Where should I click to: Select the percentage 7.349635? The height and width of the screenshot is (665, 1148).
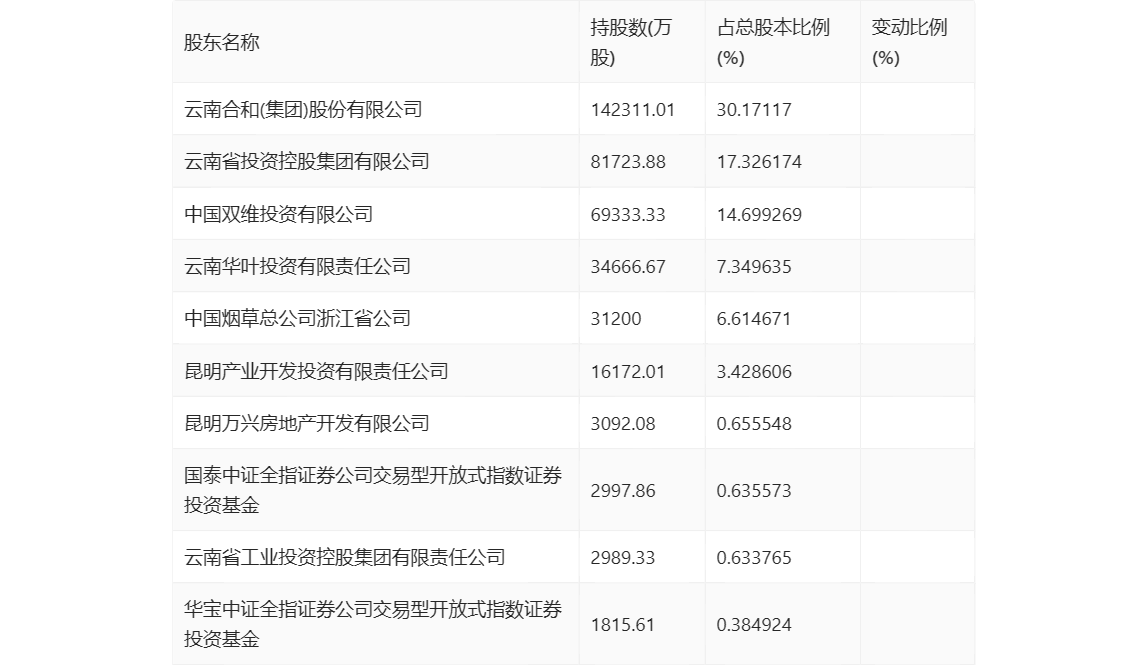click(754, 267)
